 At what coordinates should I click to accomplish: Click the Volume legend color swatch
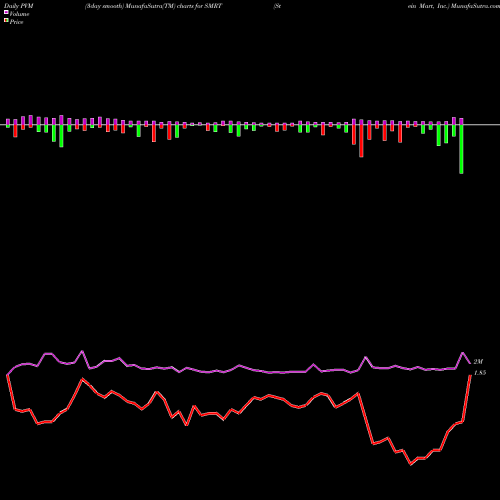click(6, 12)
